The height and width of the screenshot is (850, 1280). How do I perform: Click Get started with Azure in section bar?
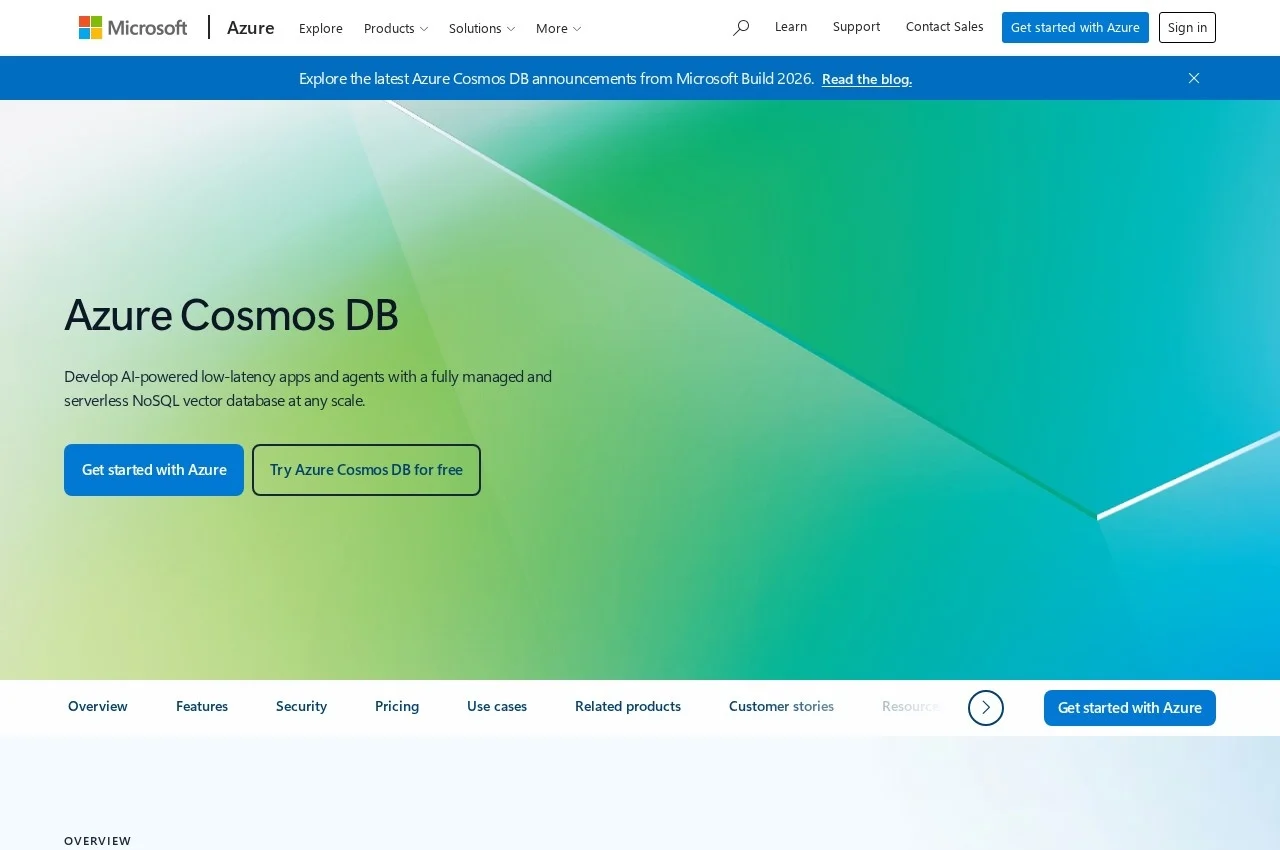1130,708
